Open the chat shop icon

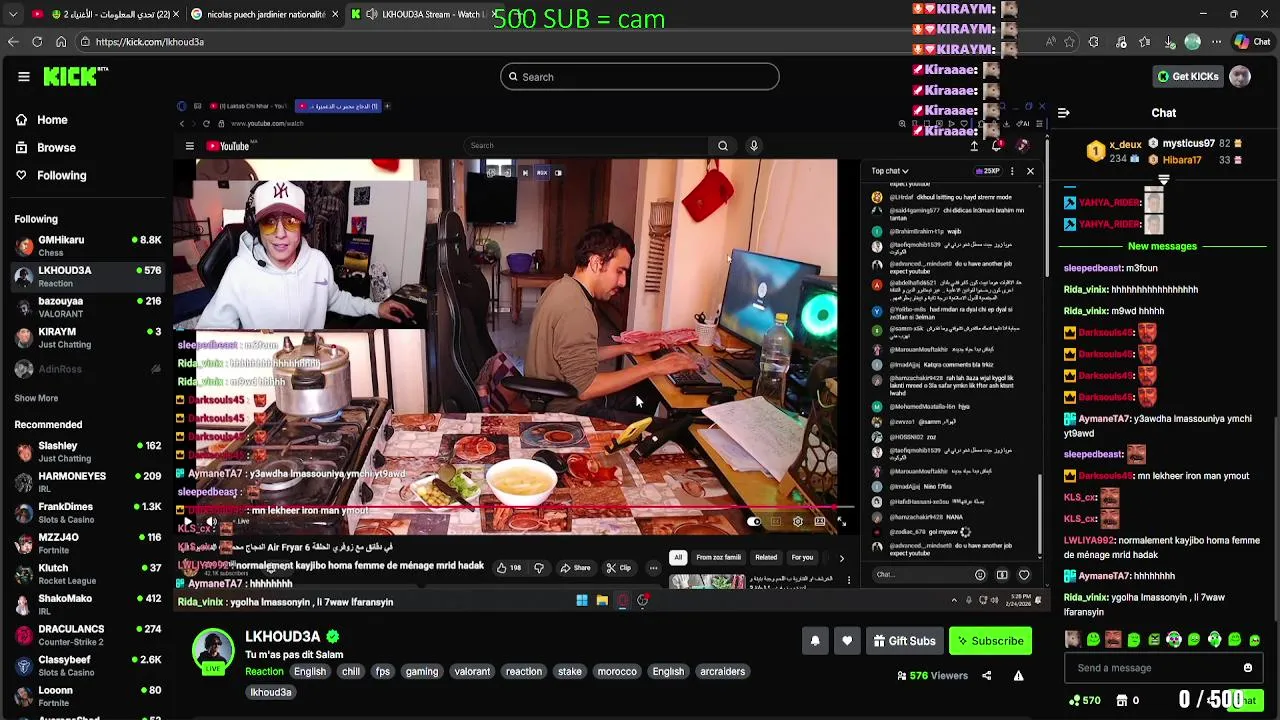[1122, 701]
